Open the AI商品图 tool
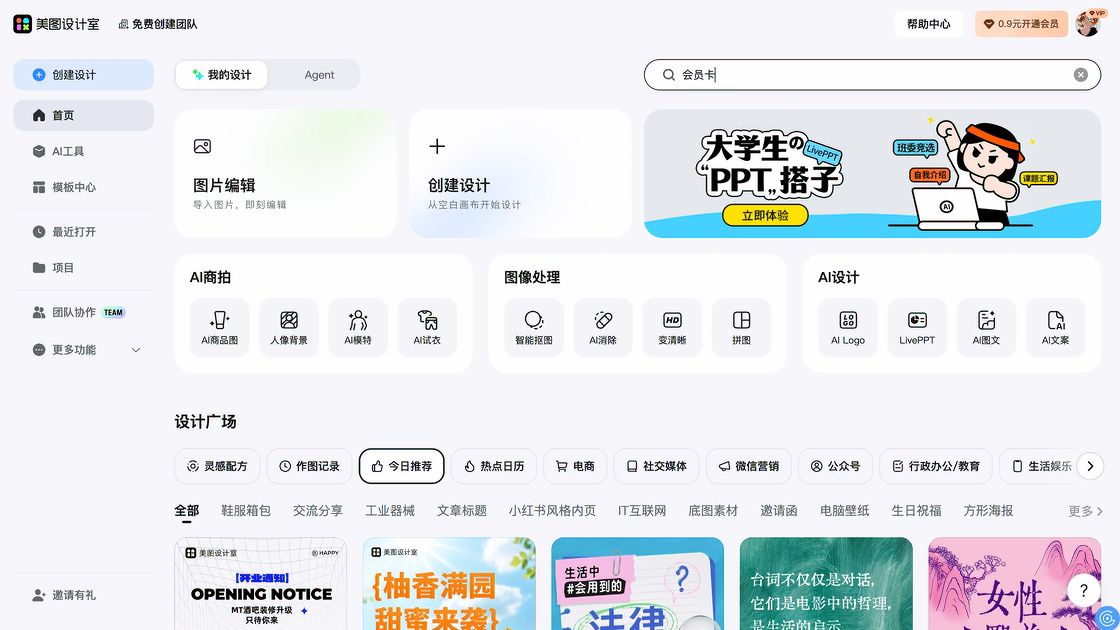 (219, 327)
